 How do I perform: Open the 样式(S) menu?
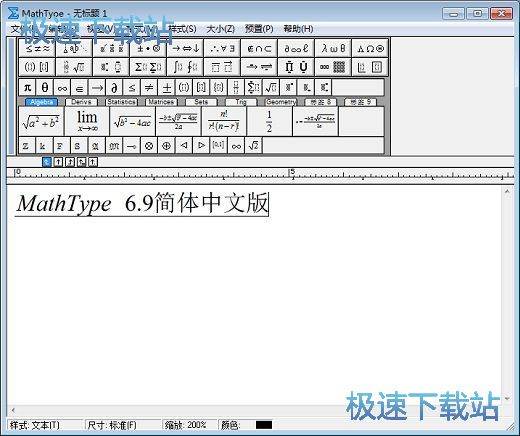(x=182, y=29)
